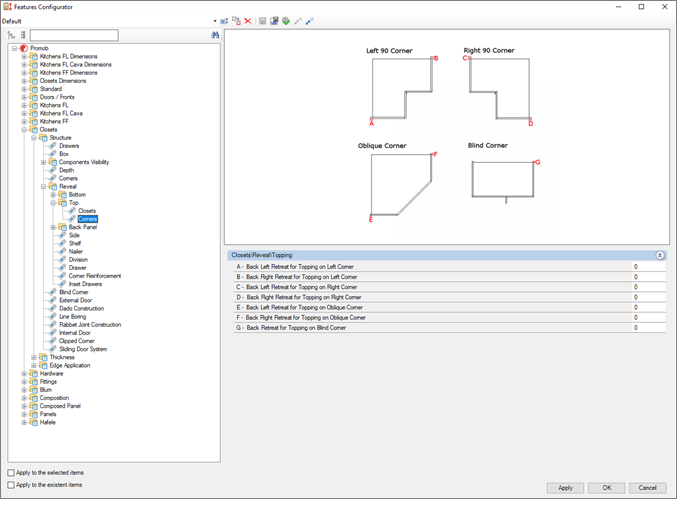Image resolution: width=680 pixels, height=505 pixels.
Task: Select the Composed Panel tree item
Action: (60, 407)
